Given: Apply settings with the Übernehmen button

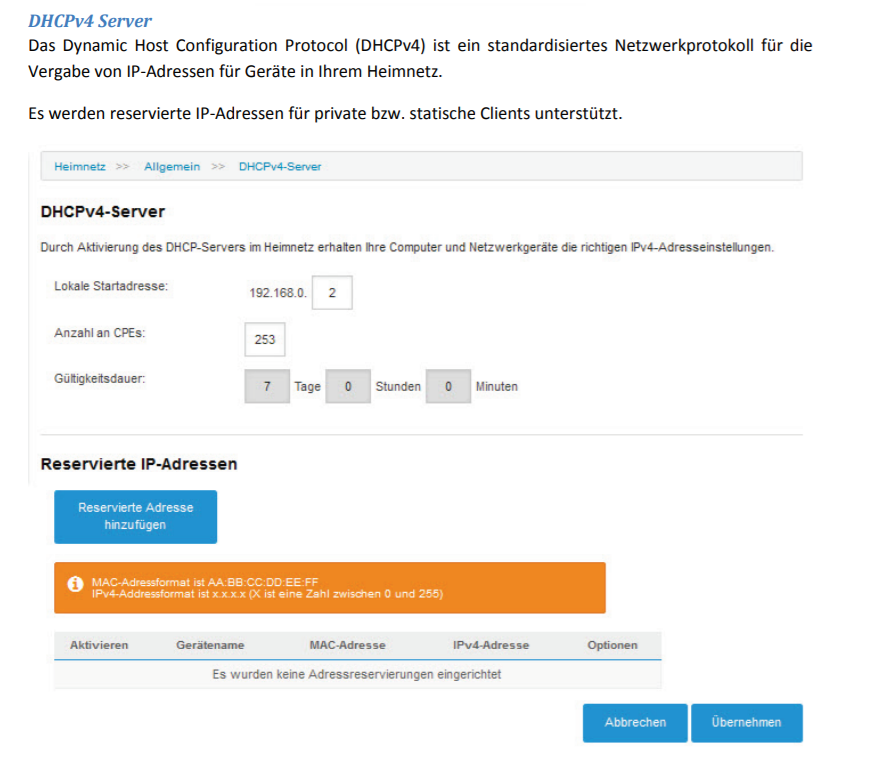Looking at the screenshot, I should click(746, 722).
